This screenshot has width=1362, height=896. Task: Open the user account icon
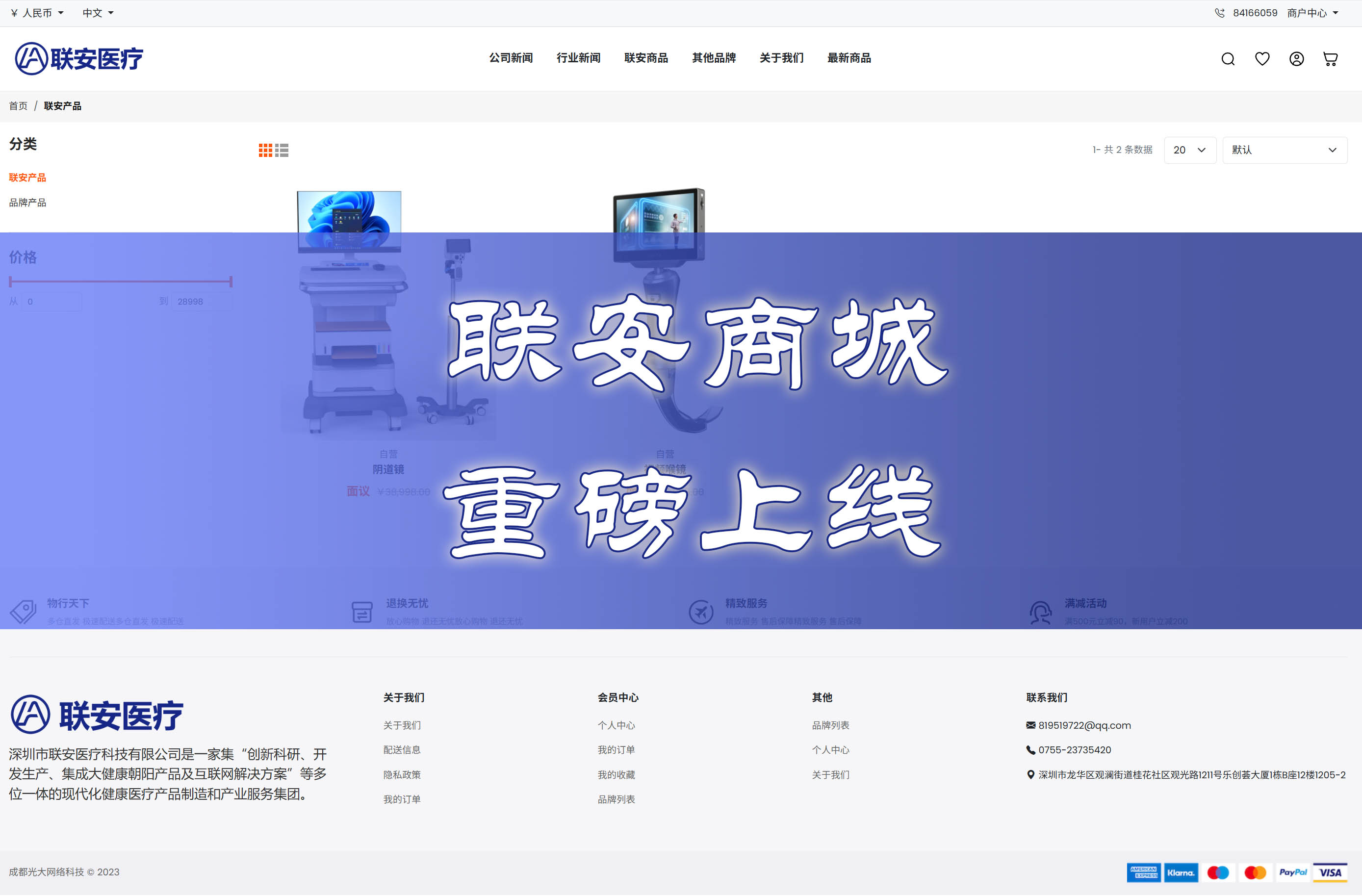[1296, 59]
